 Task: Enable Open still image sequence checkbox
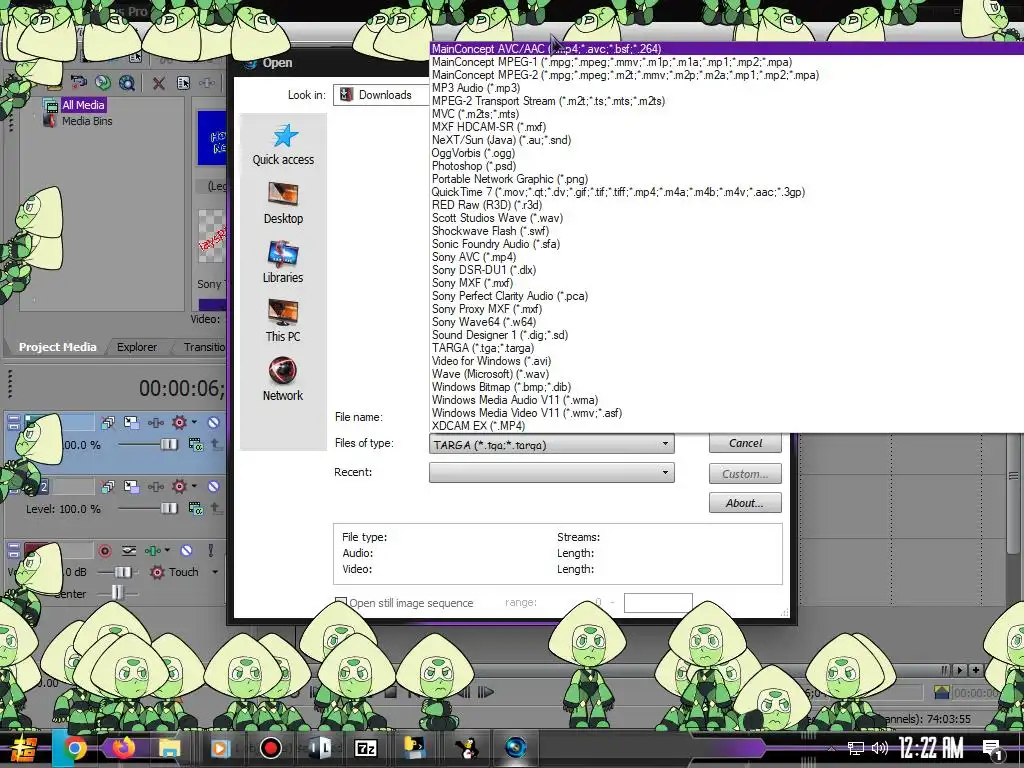[x=340, y=602]
